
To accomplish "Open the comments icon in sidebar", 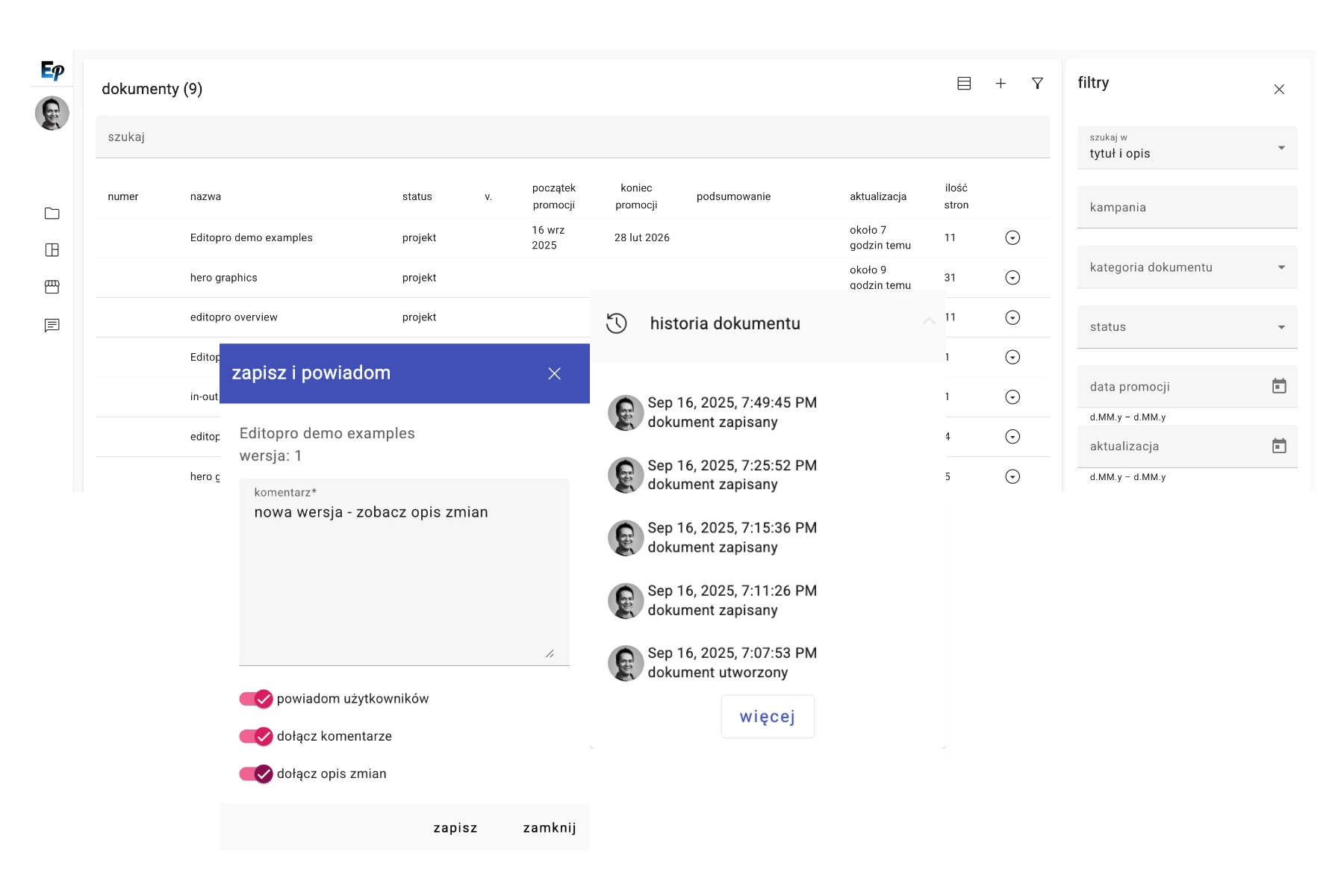I will (x=52, y=326).
